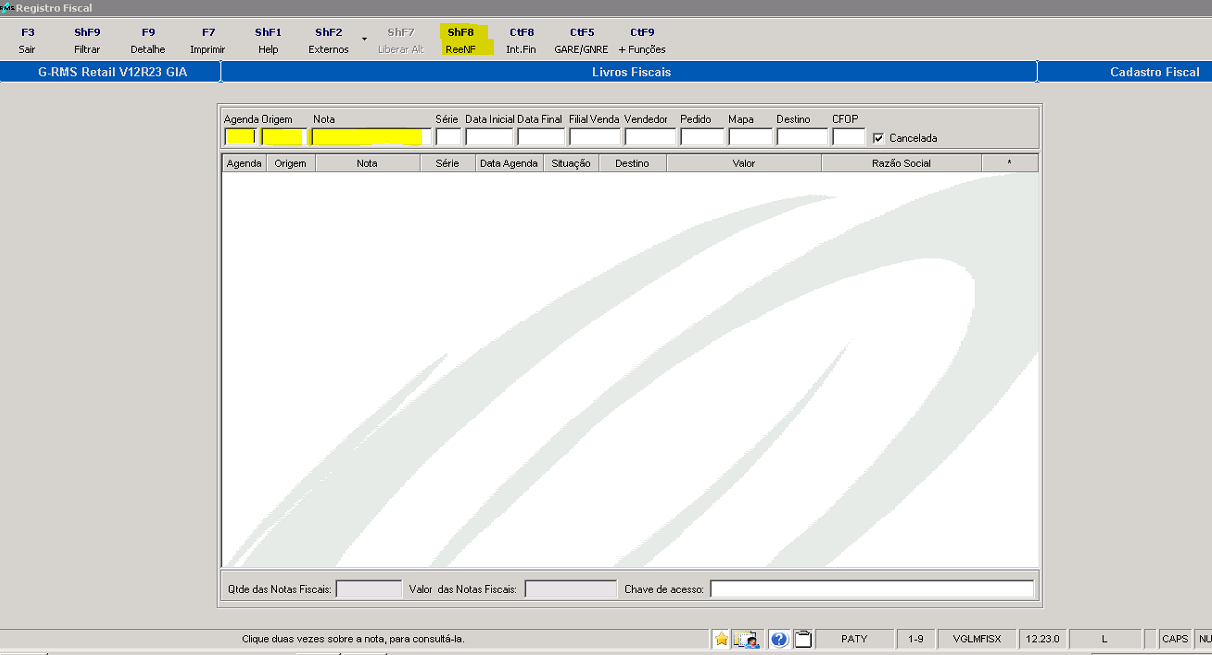
Task: Click the Chave de acesso input field
Action: coord(872,589)
